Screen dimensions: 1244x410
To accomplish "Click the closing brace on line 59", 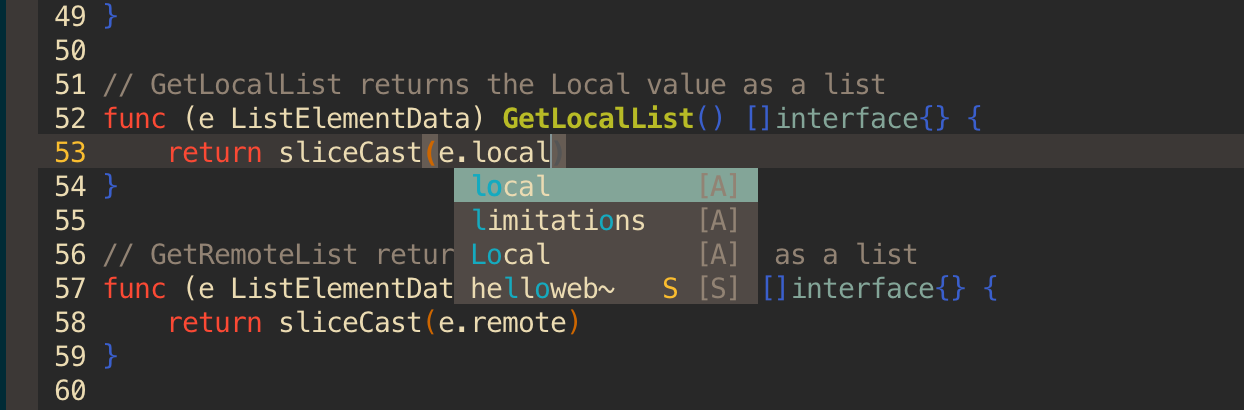I will tap(111, 356).
